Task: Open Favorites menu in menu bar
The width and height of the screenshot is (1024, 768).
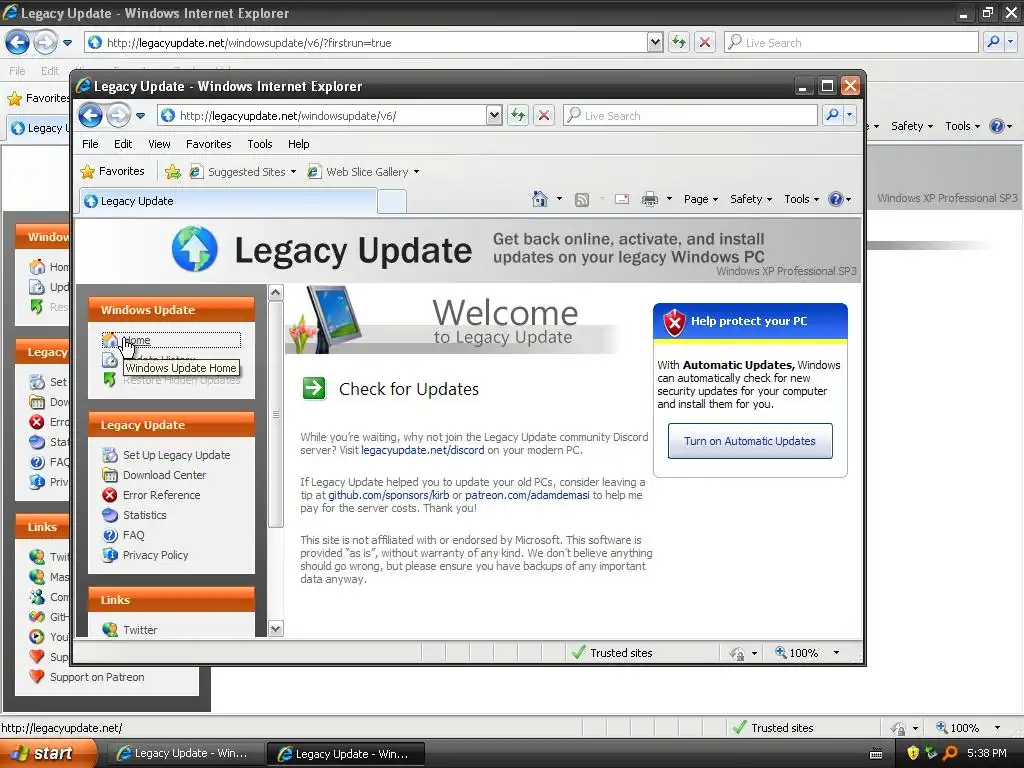Action: [x=208, y=144]
